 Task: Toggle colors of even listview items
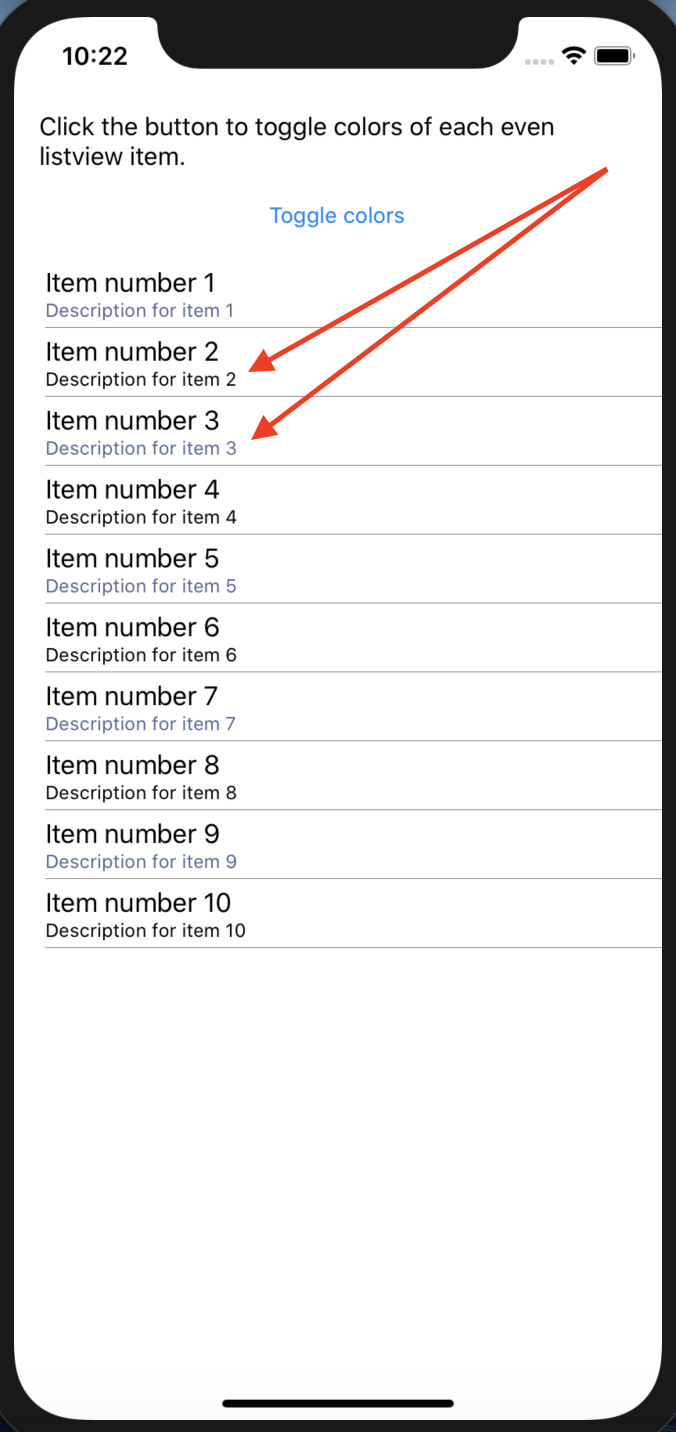336,216
